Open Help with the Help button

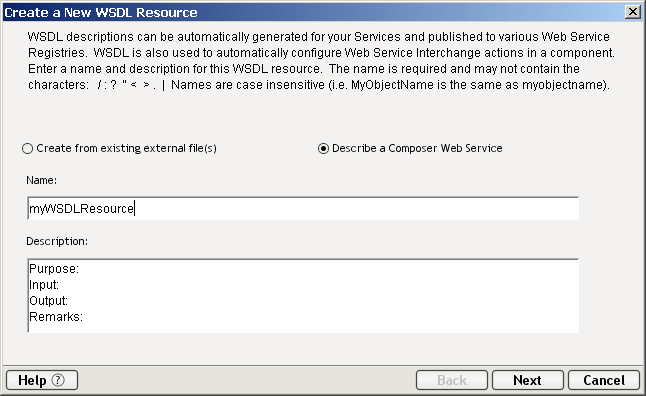42,380
